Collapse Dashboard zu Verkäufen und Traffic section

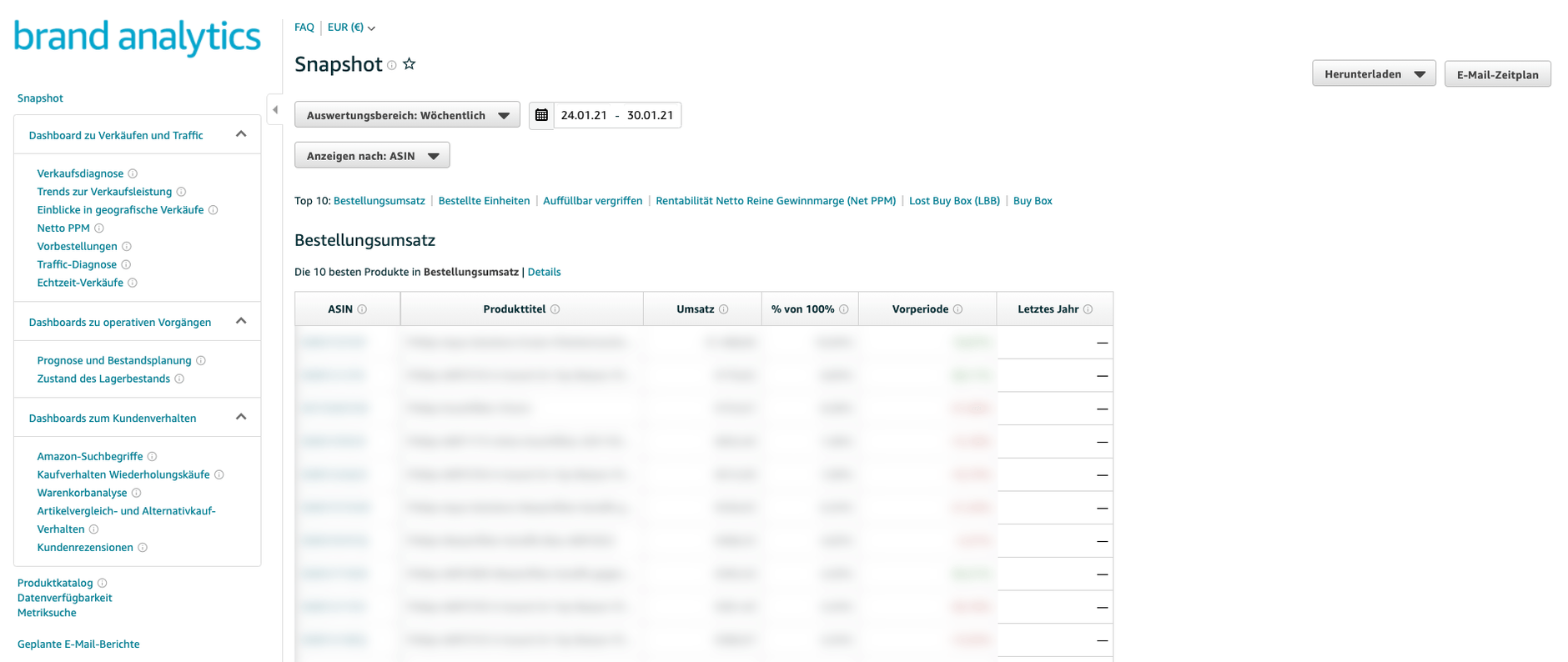click(241, 134)
